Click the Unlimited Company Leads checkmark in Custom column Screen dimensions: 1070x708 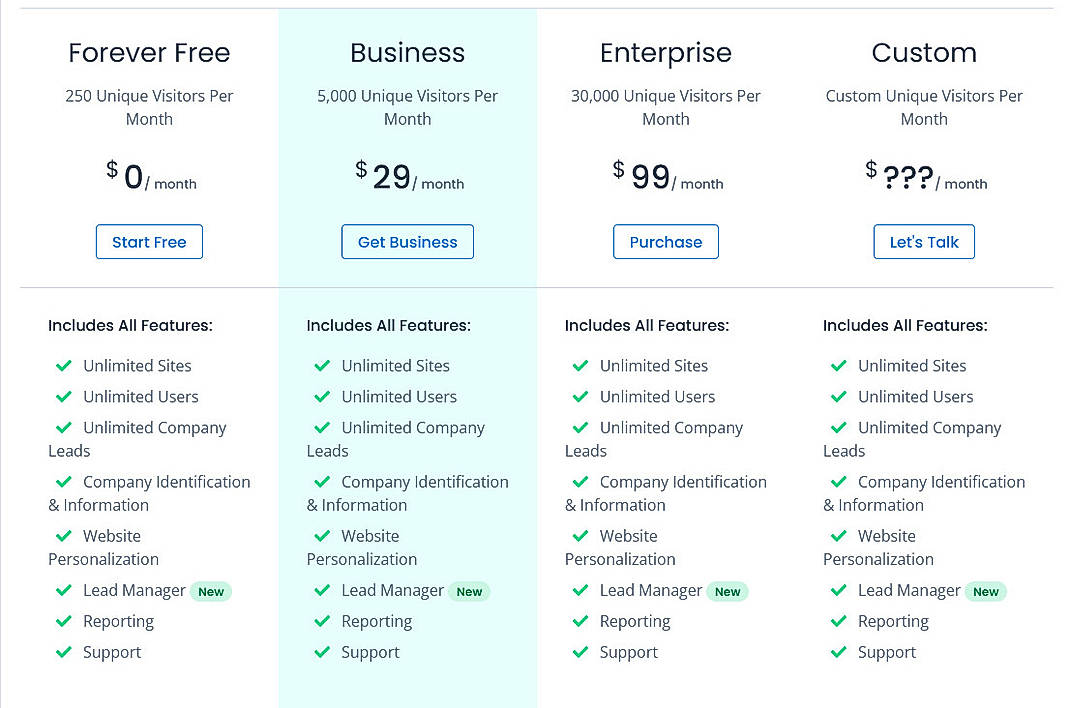coord(839,428)
